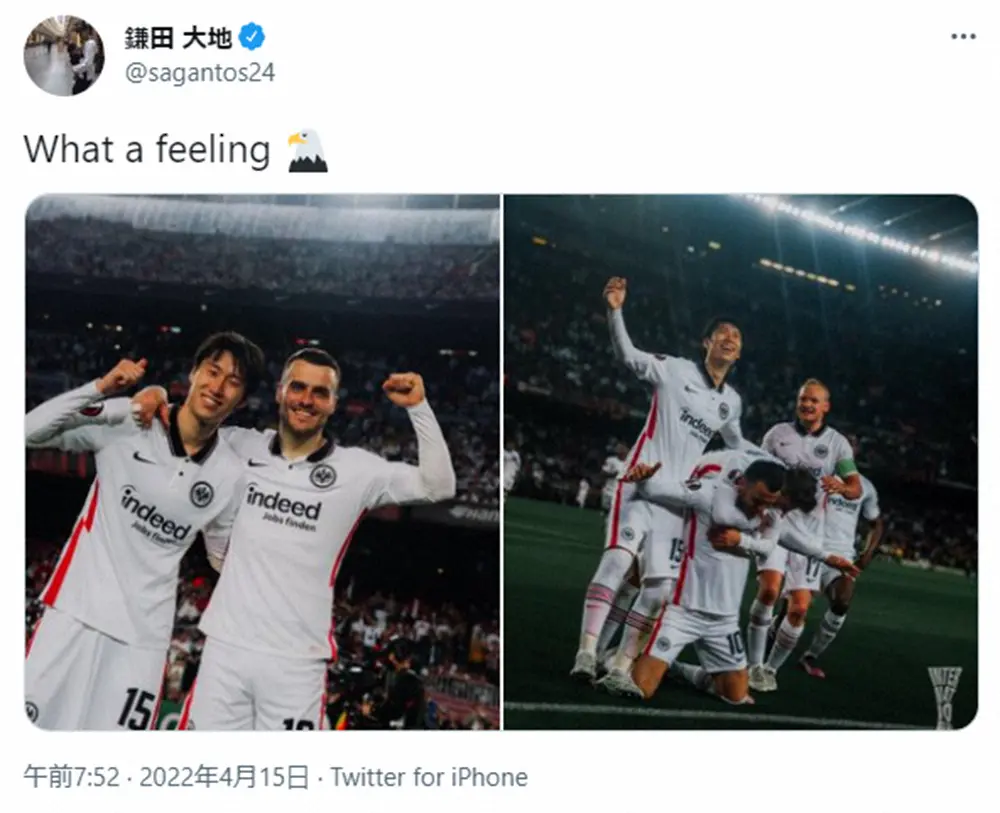Click the watermark logo in right photo corner
The width and height of the screenshot is (1000, 813).
(945, 697)
